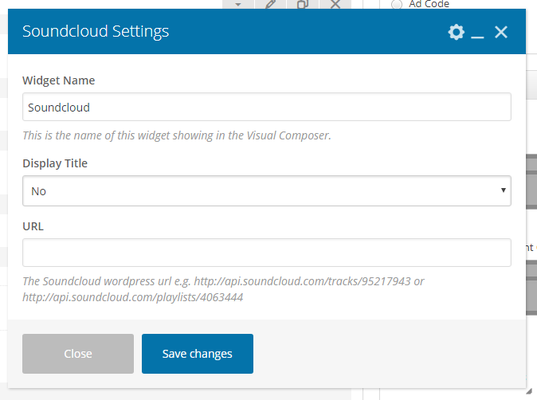
Task: Select the Ad Code radio button
Action: 397,4
